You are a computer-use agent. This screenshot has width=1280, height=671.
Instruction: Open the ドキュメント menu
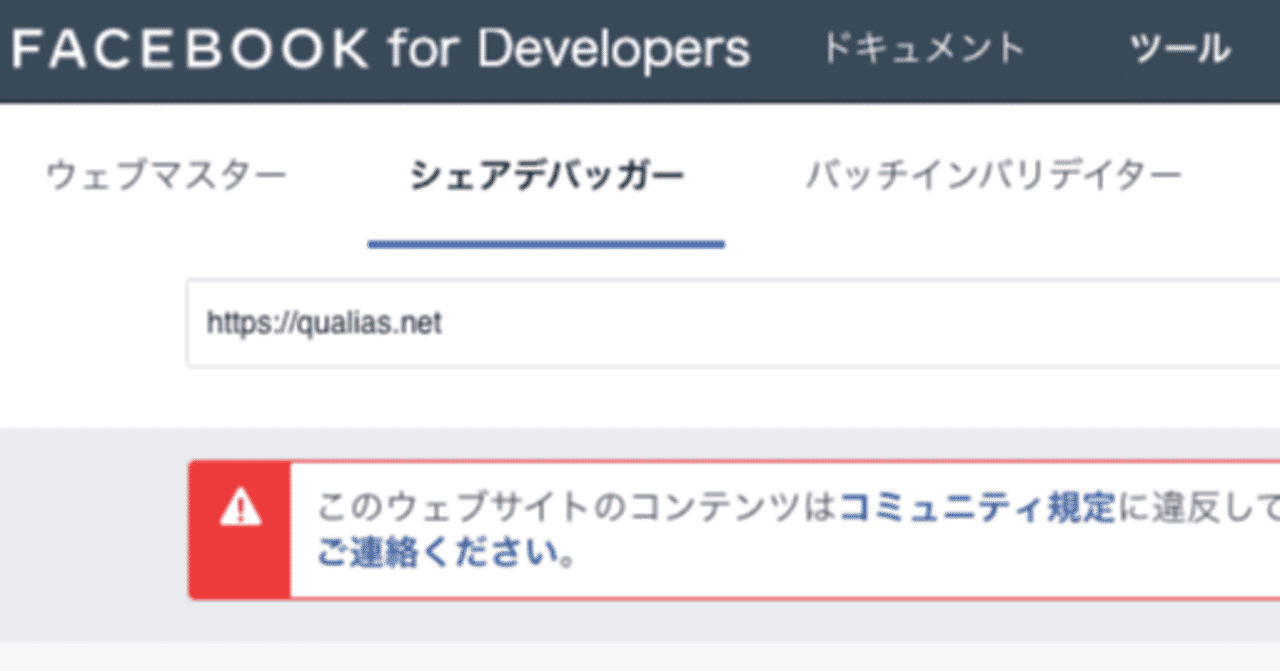(923, 48)
